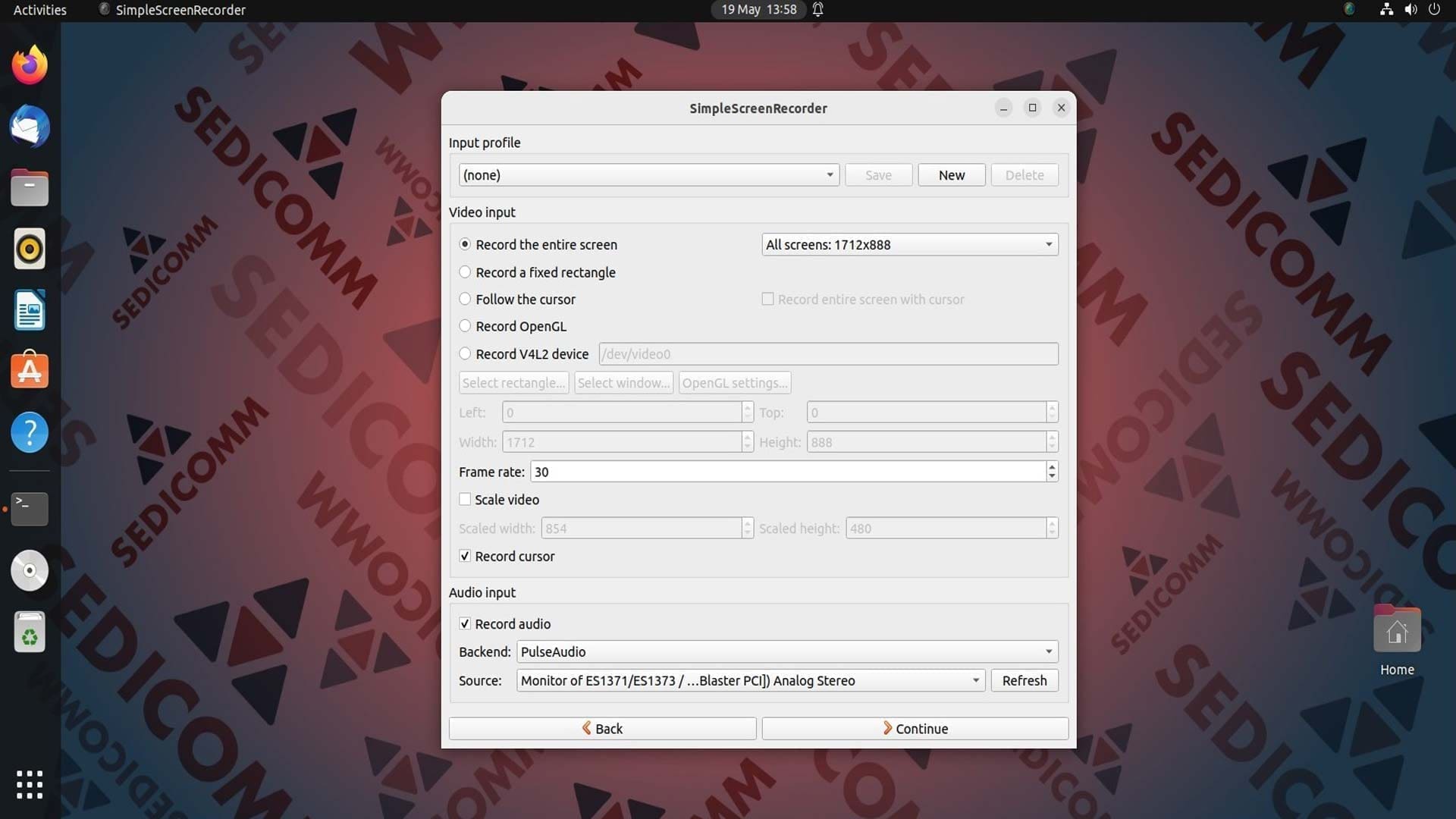Click the New profile button
Image resolution: width=1456 pixels, height=819 pixels.
coord(952,175)
